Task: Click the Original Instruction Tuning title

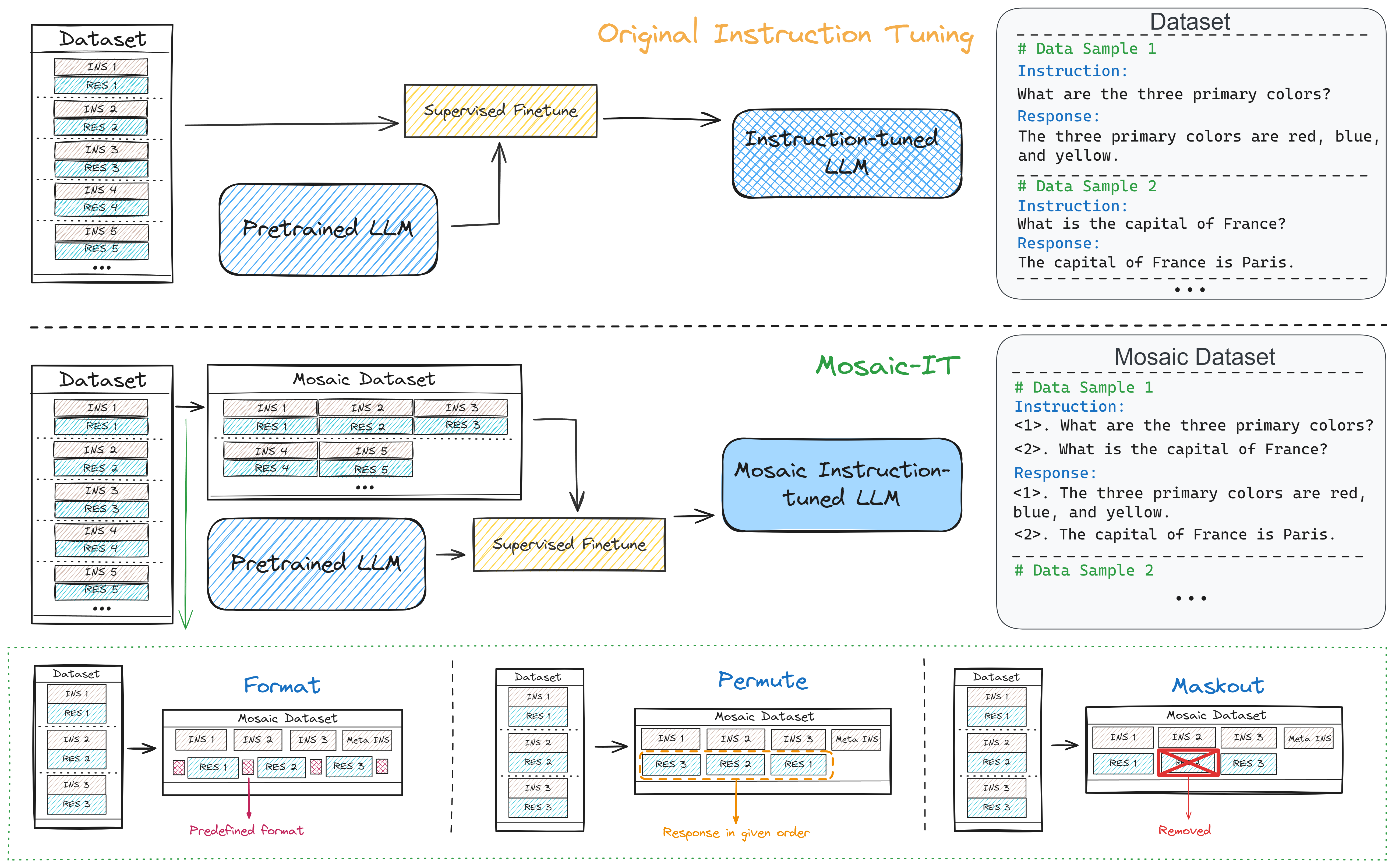Action: 785,34
